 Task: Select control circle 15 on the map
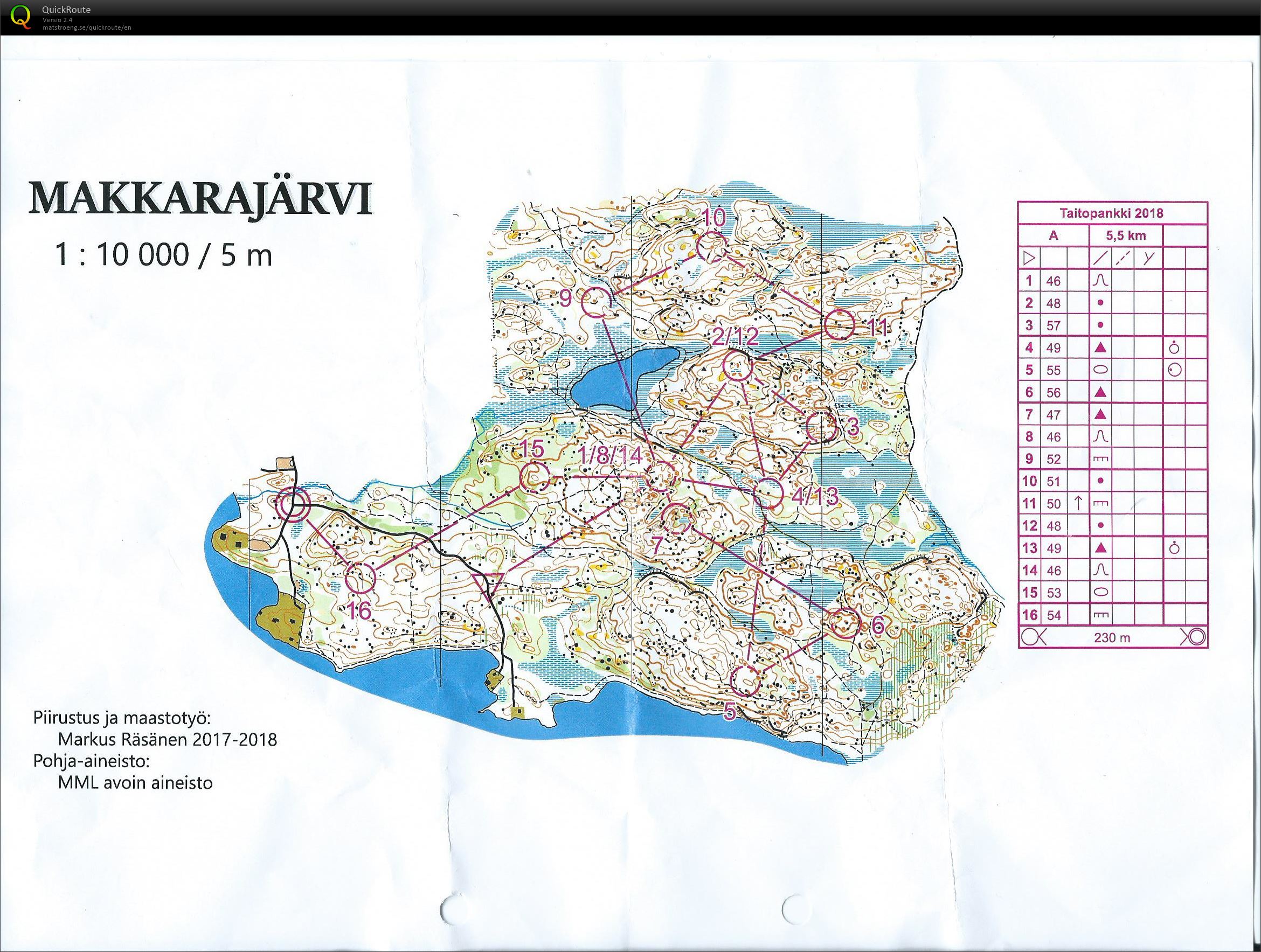(x=535, y=477)
